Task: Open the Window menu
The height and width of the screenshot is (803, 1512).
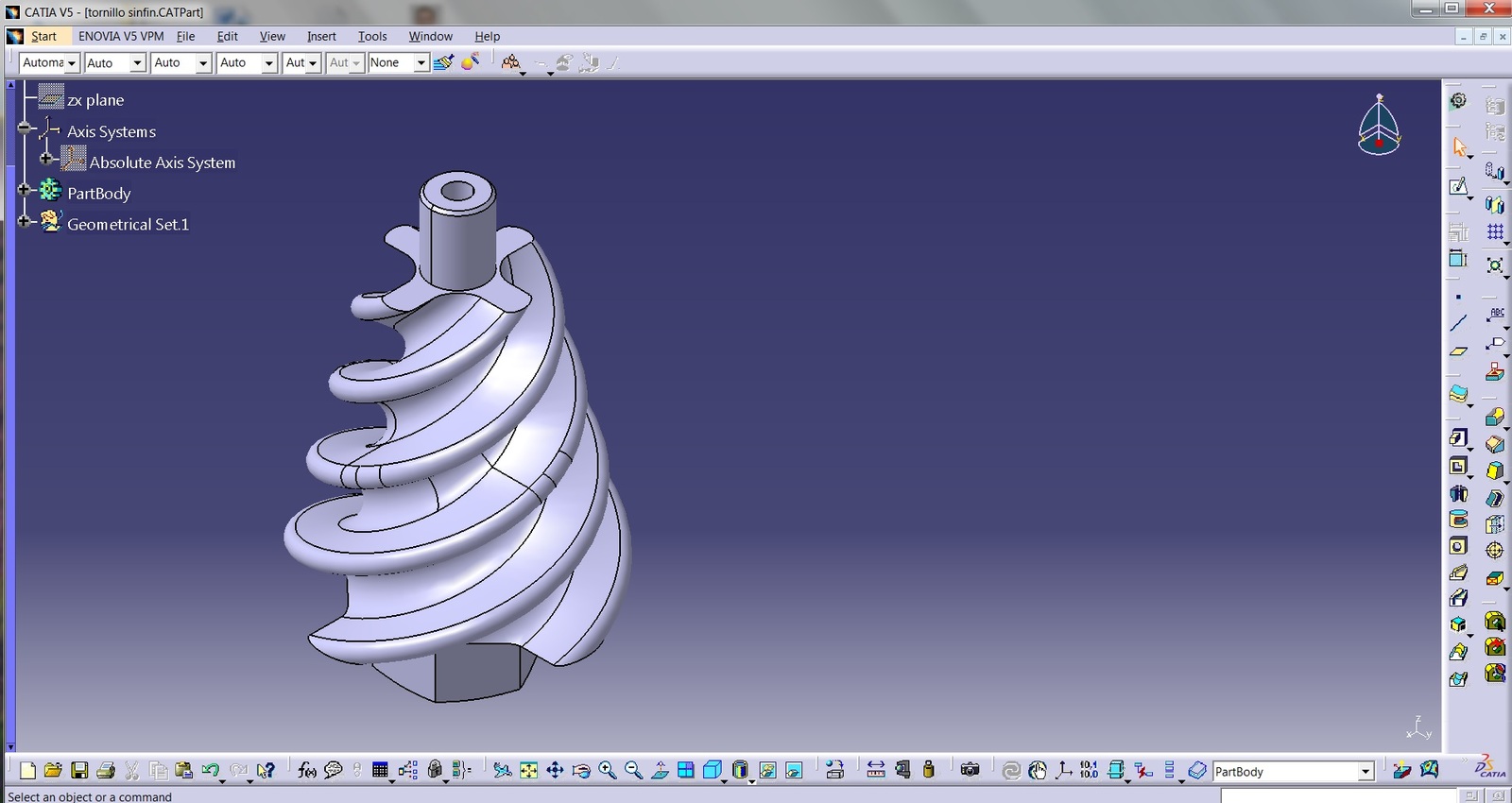Action: (431, 36)
